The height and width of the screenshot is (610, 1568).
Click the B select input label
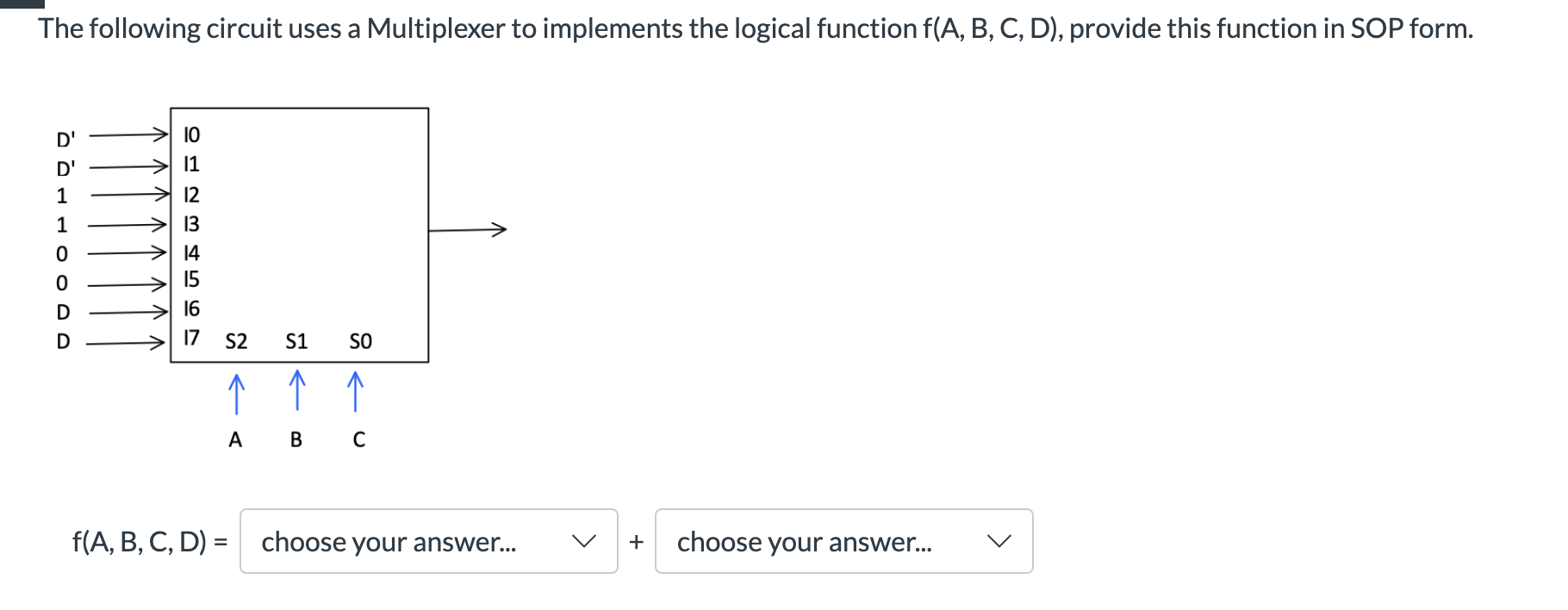pos(296,439)
